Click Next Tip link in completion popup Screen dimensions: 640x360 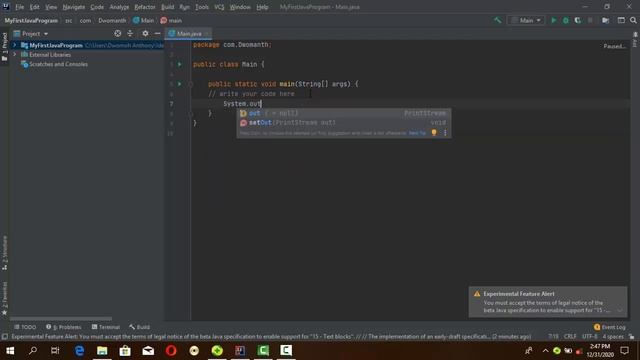(x=417, y=133)
